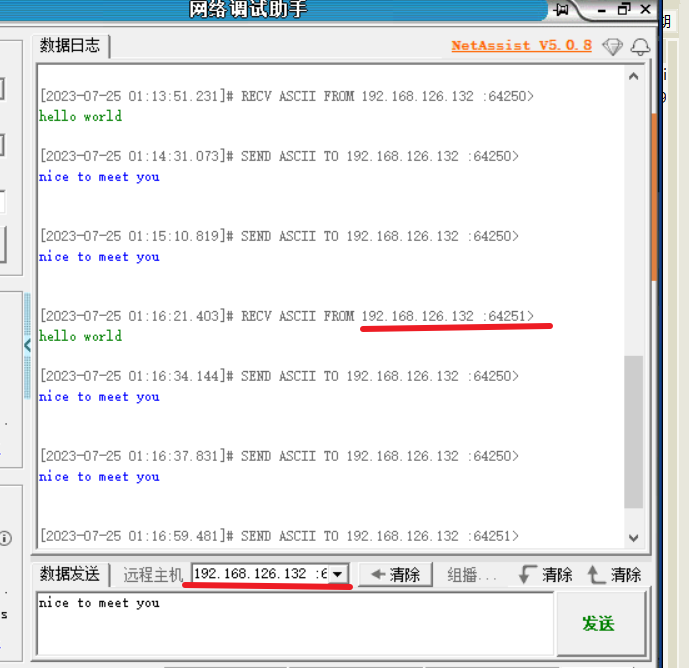Click the green 发送 send button

click(601, 624)
